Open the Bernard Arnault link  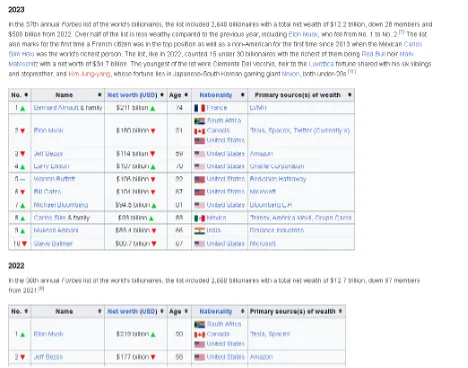[56, 108]
